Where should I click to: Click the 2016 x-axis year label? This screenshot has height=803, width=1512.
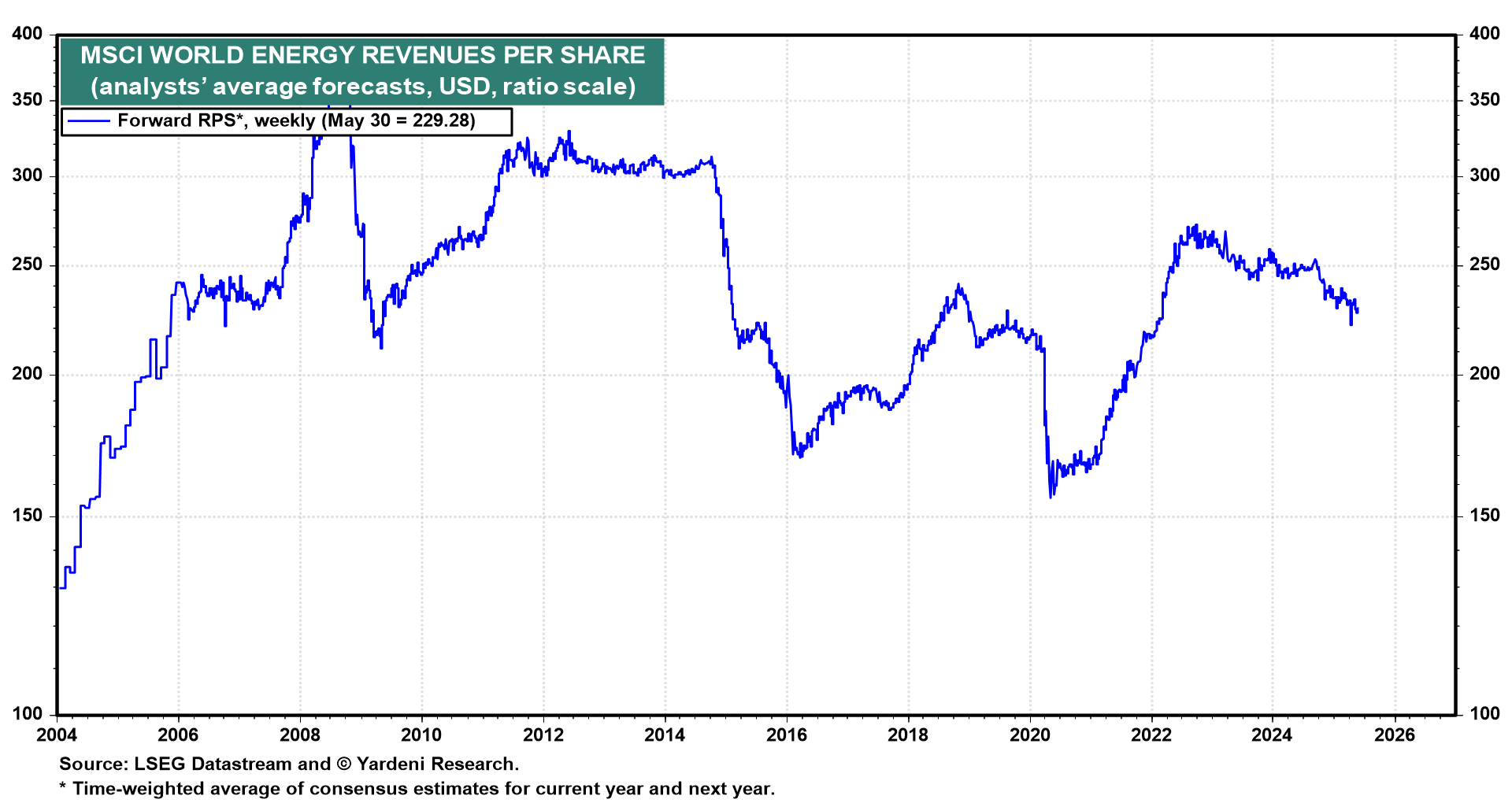[x=787, y=735]
